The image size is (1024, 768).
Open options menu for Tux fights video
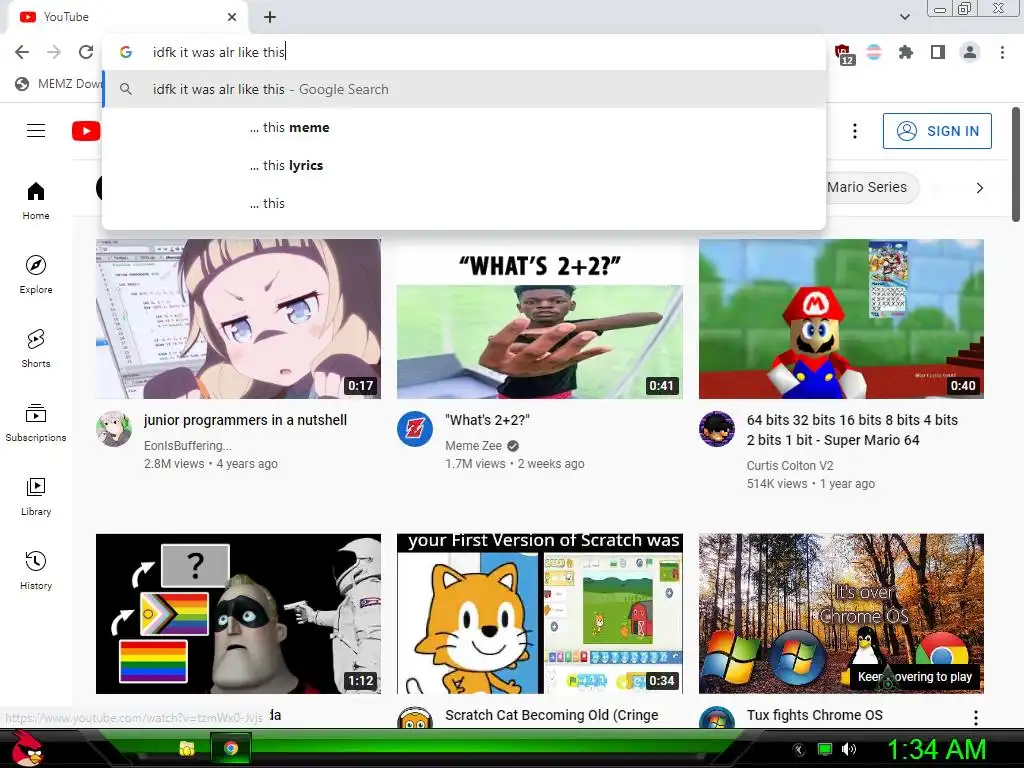(976, 718)
